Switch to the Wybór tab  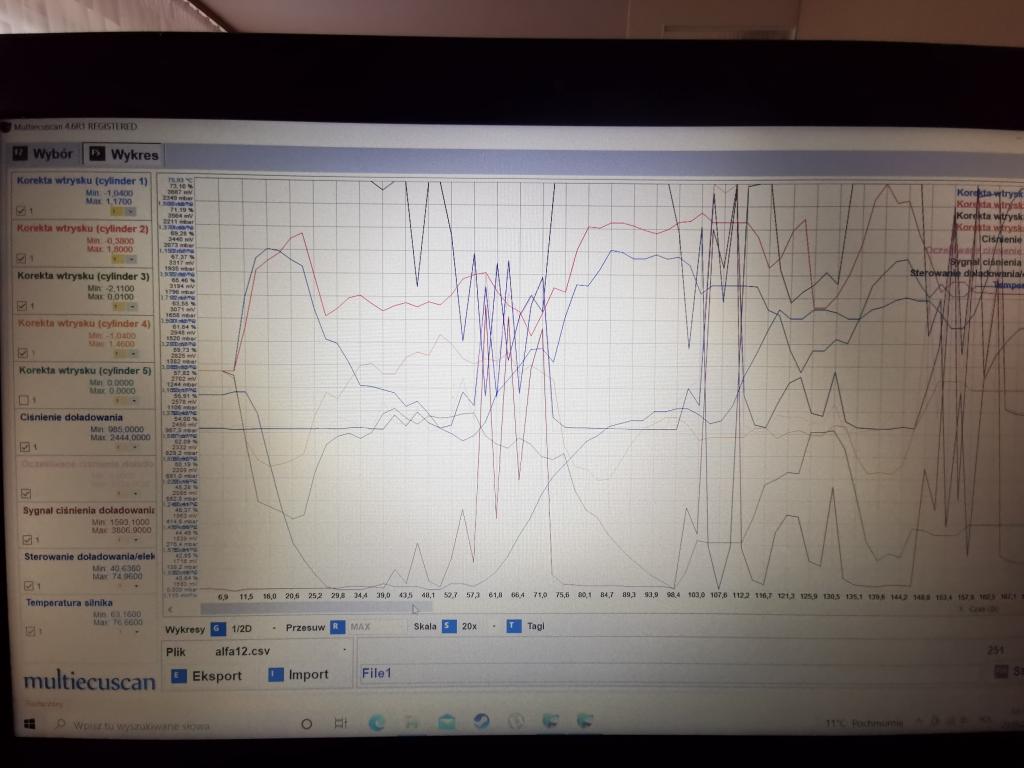click(44, 154)
